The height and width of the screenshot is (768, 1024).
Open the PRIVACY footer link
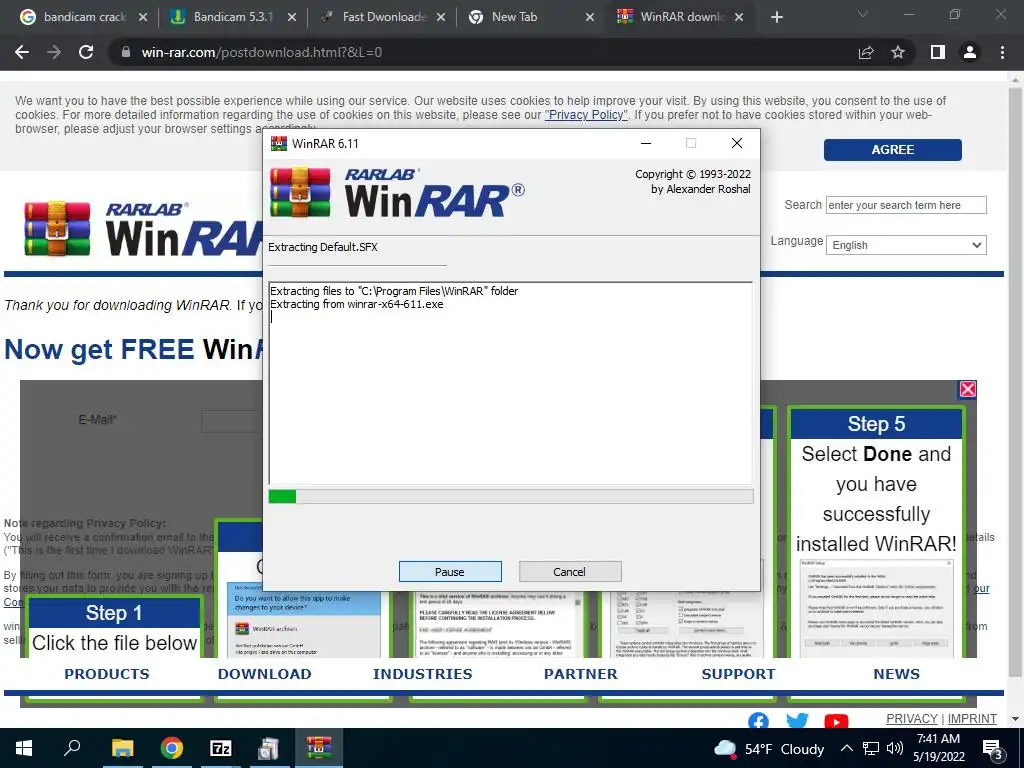912,718
